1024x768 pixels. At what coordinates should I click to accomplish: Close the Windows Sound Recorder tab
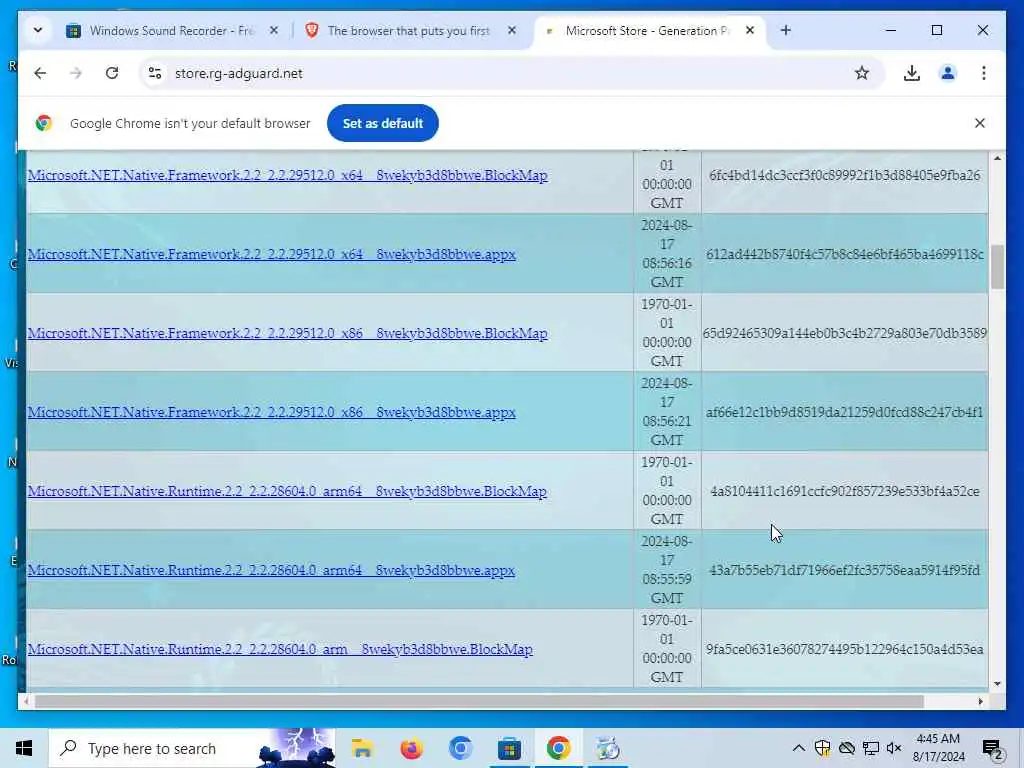[x=274, y=30]
